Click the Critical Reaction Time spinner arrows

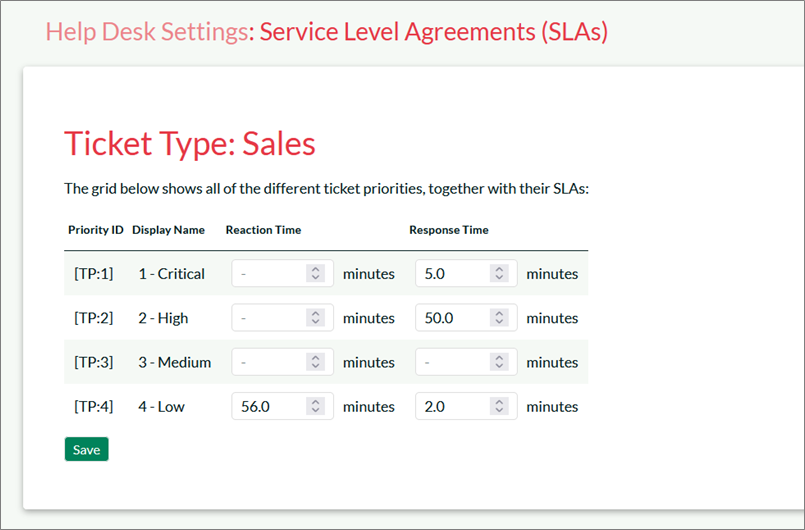tap(316, 274)
